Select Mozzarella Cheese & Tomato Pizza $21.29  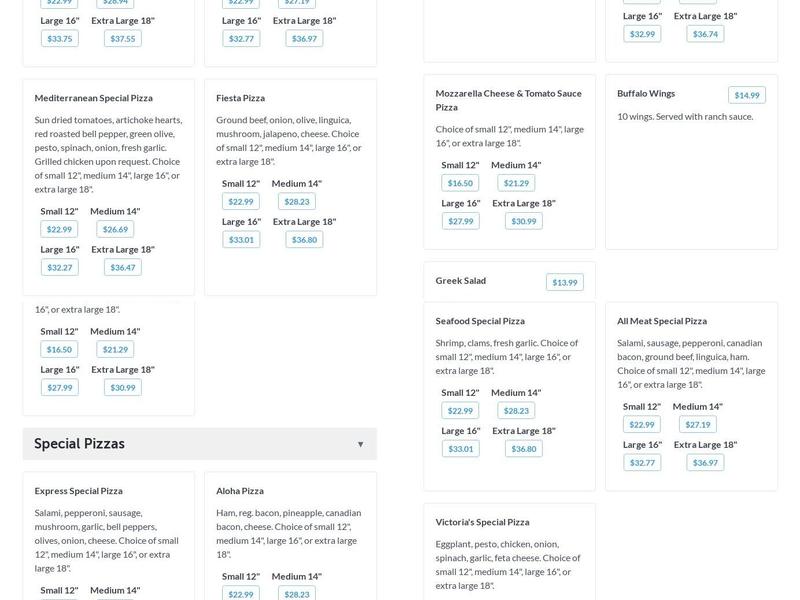click(516, 183)
